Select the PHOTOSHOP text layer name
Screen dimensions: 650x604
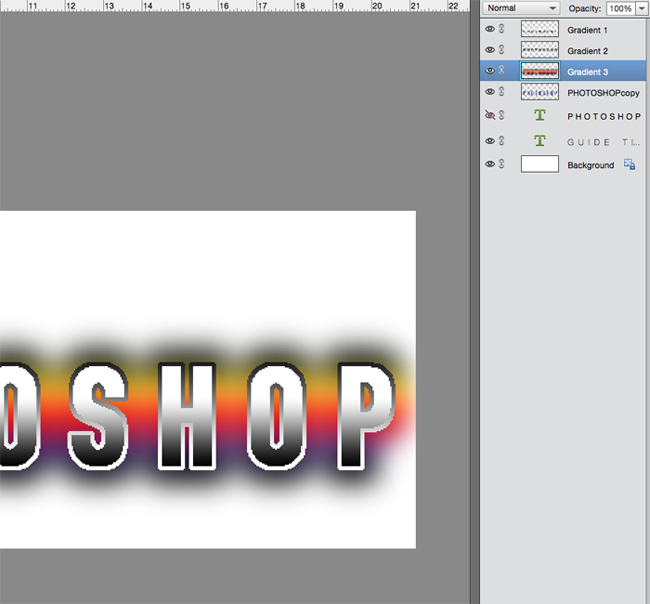tap(604, 116)
